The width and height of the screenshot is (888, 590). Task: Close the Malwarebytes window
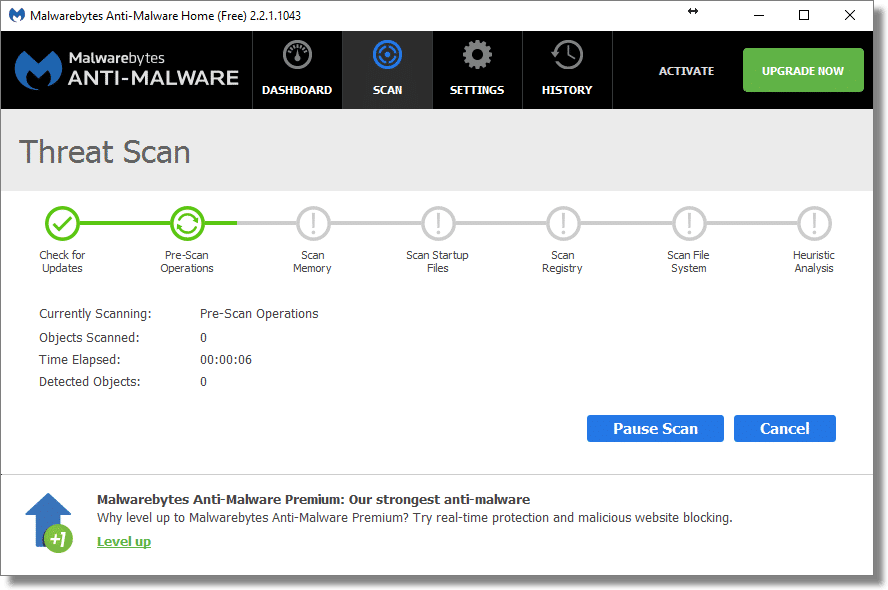[849, 15]
